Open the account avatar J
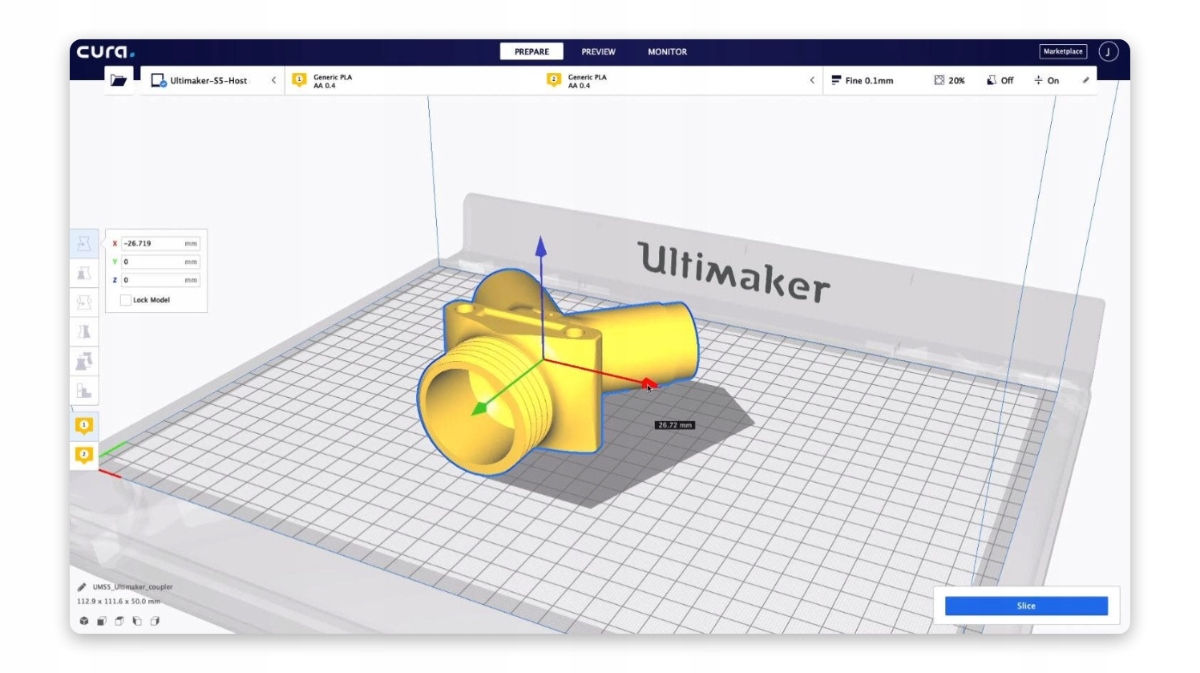 coord(1108,52)
